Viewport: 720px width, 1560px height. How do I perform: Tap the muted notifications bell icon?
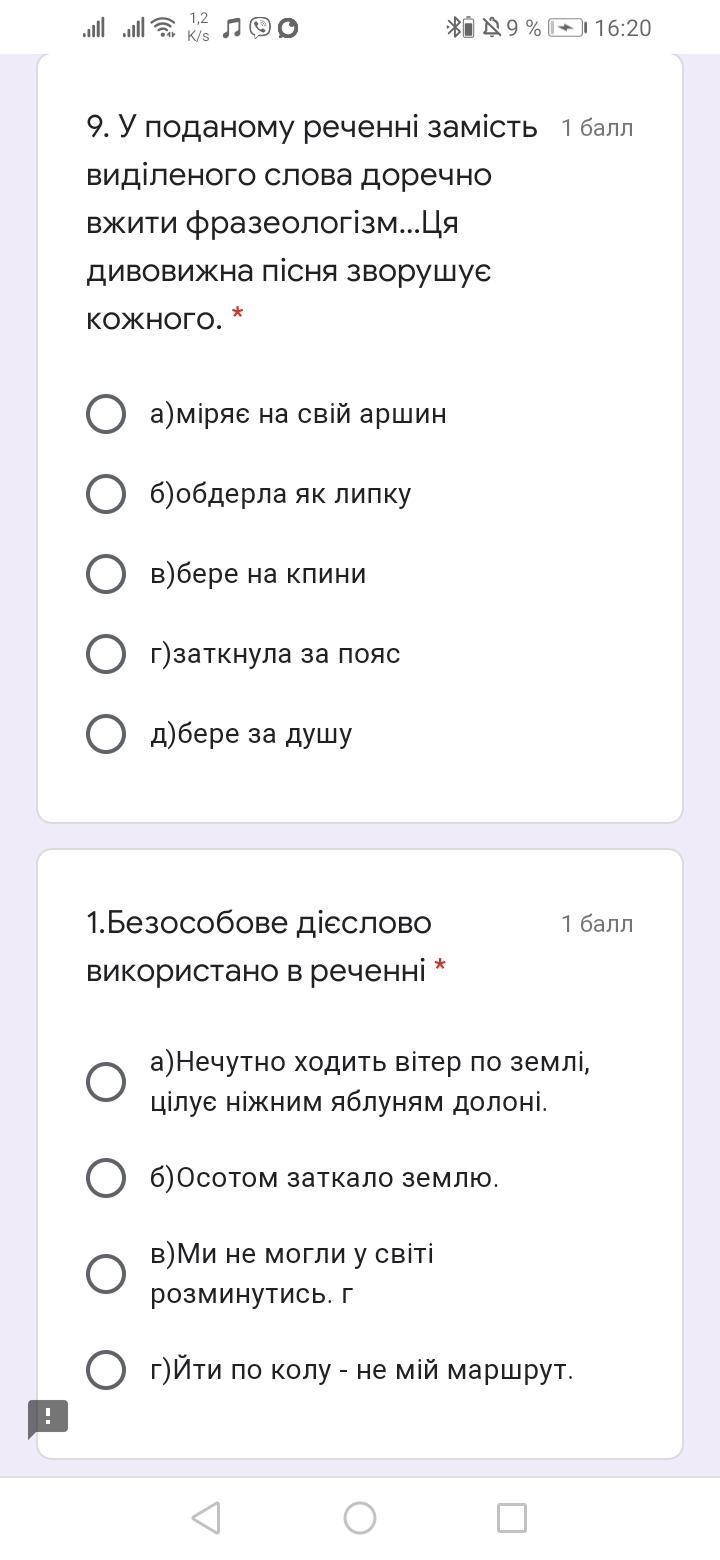(x=491, y=28)
